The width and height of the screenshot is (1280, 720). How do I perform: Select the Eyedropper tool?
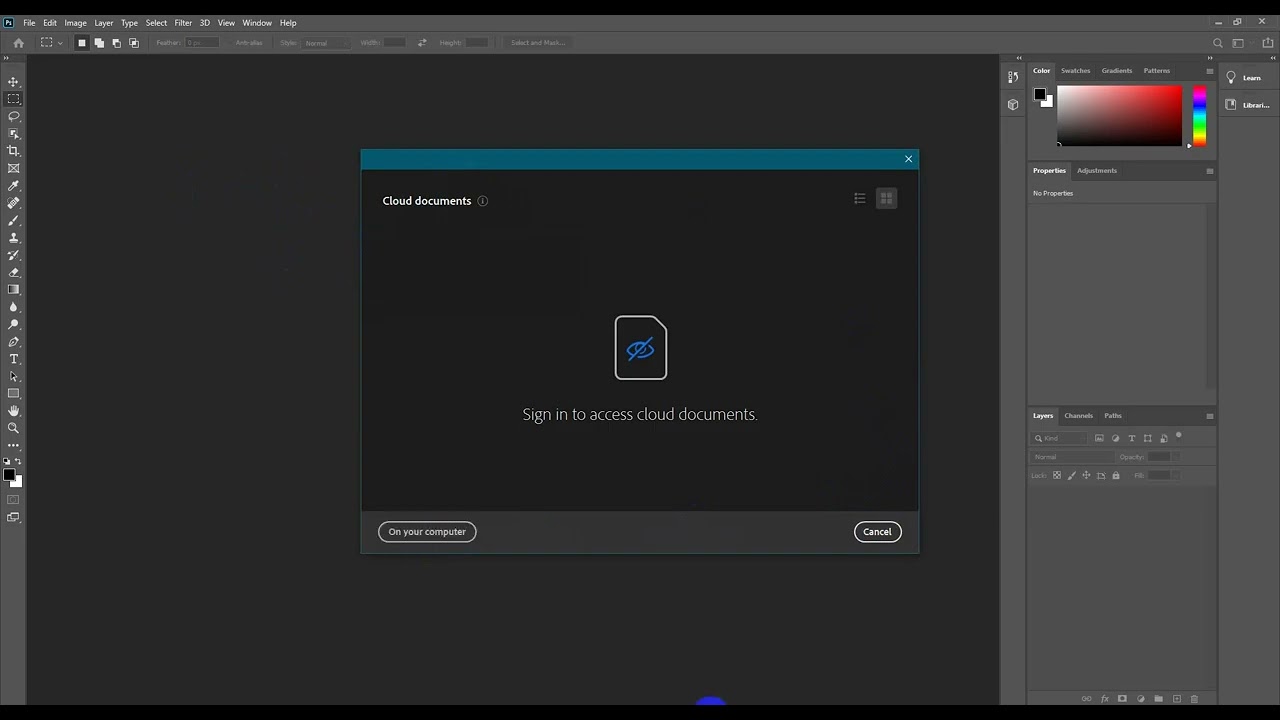click(13, 186)
